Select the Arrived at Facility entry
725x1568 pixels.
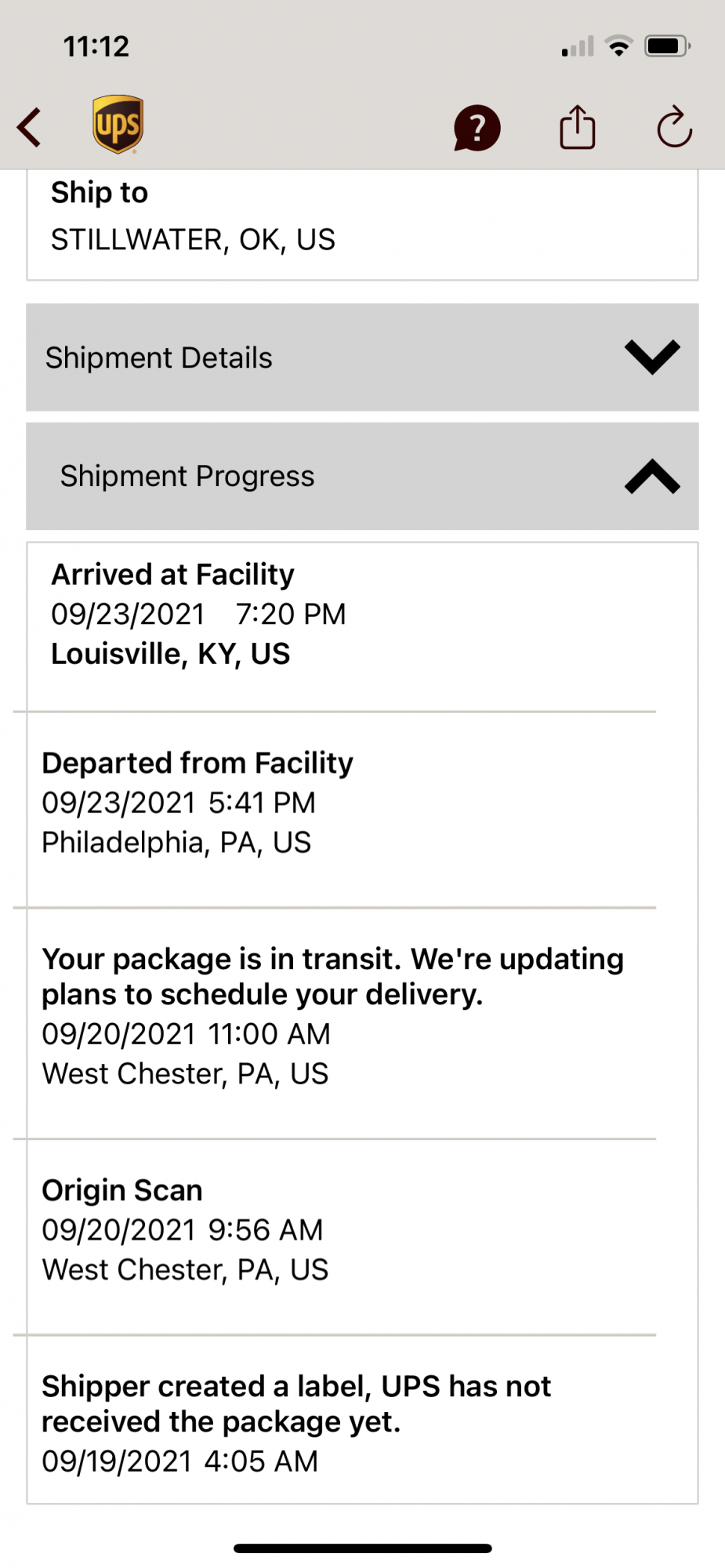341,626
